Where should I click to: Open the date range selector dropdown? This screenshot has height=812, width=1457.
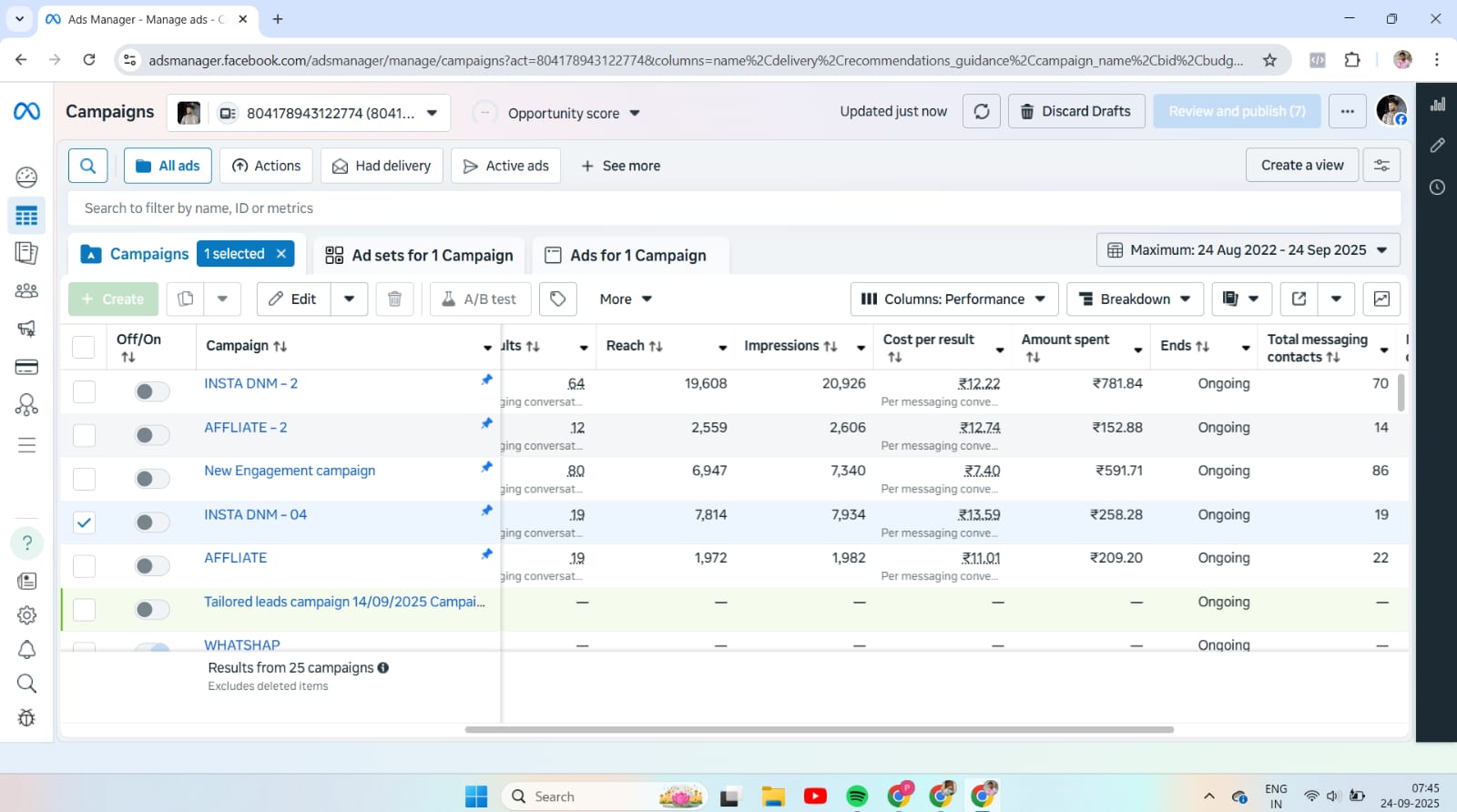click(1248, 249)
